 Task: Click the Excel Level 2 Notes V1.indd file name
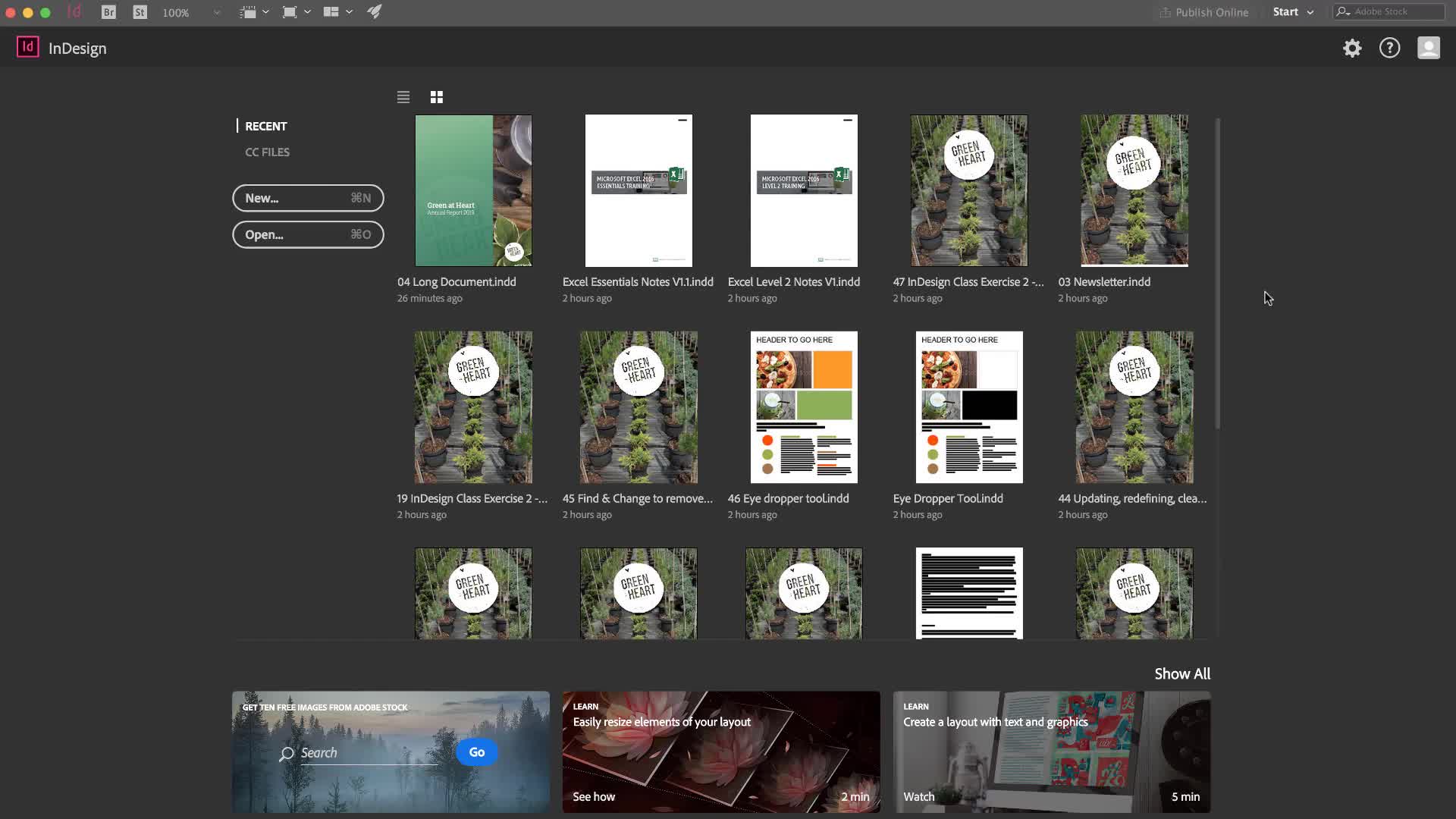(x=793, y=281)
